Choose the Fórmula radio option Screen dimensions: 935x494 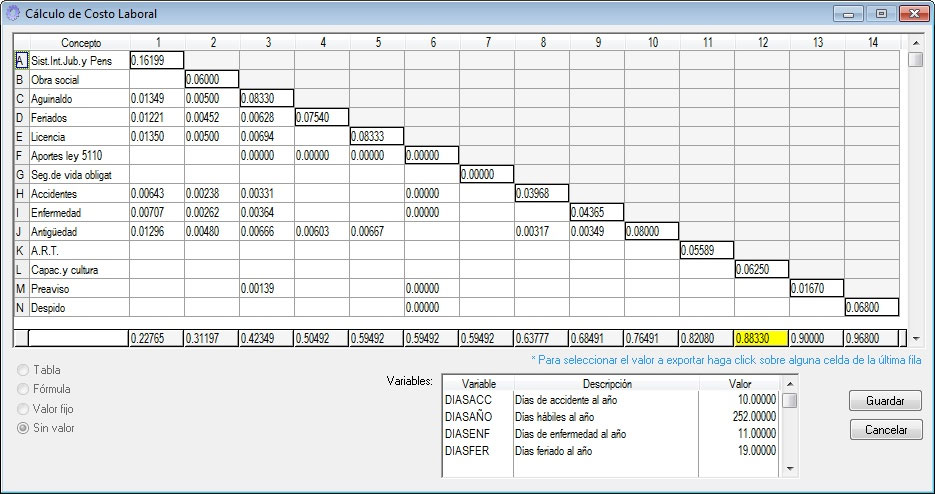tap(24, 389)
